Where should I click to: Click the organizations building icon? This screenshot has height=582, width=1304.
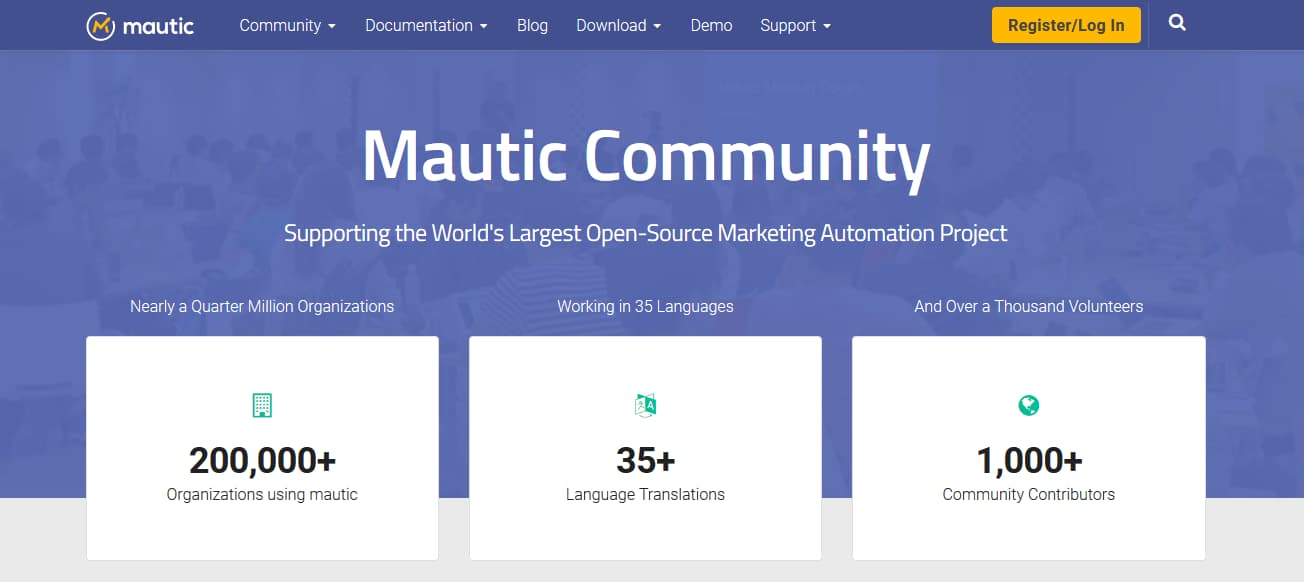click(x=262, y=405)
